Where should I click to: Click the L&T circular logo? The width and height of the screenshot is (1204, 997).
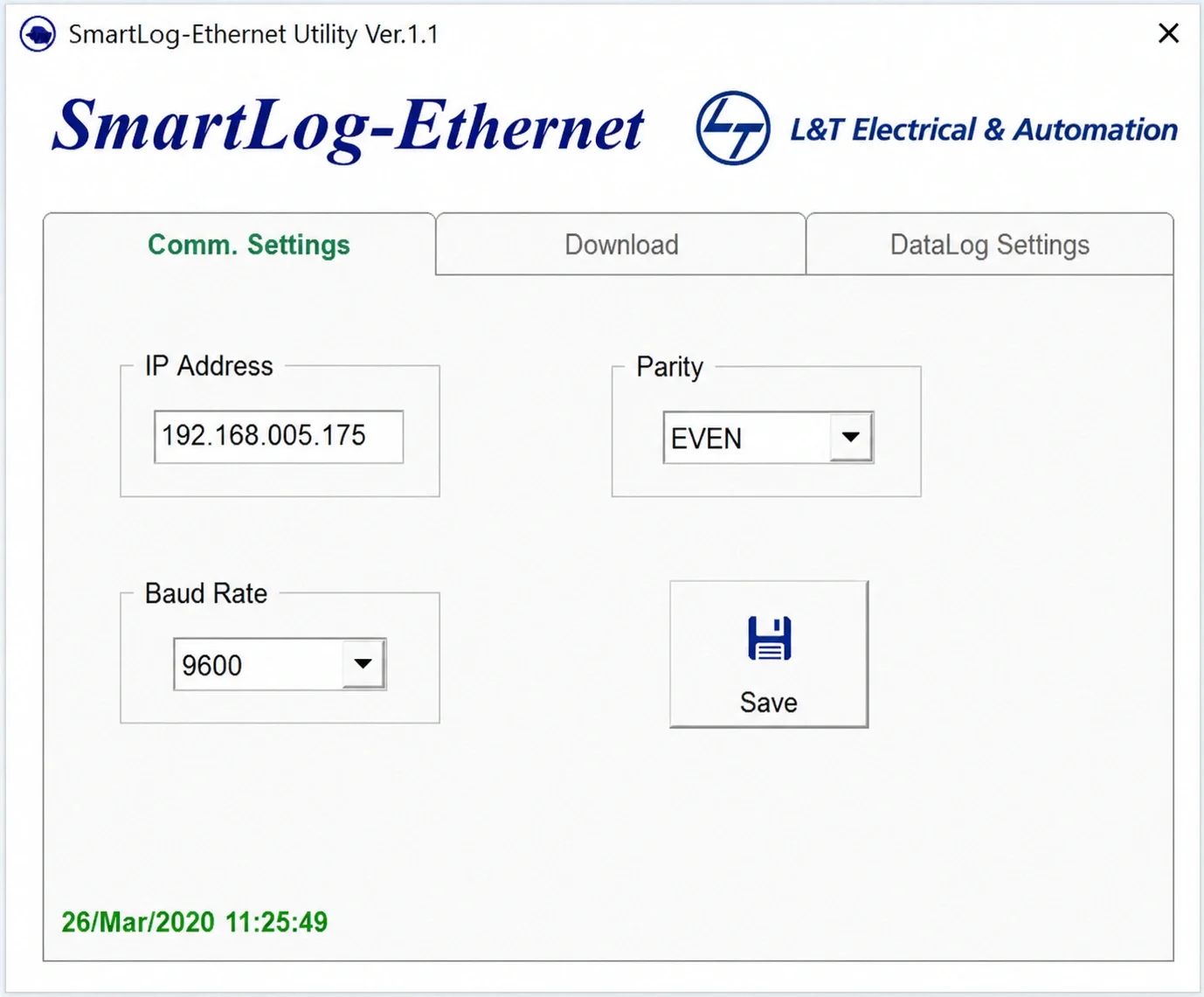pos(733,128)
